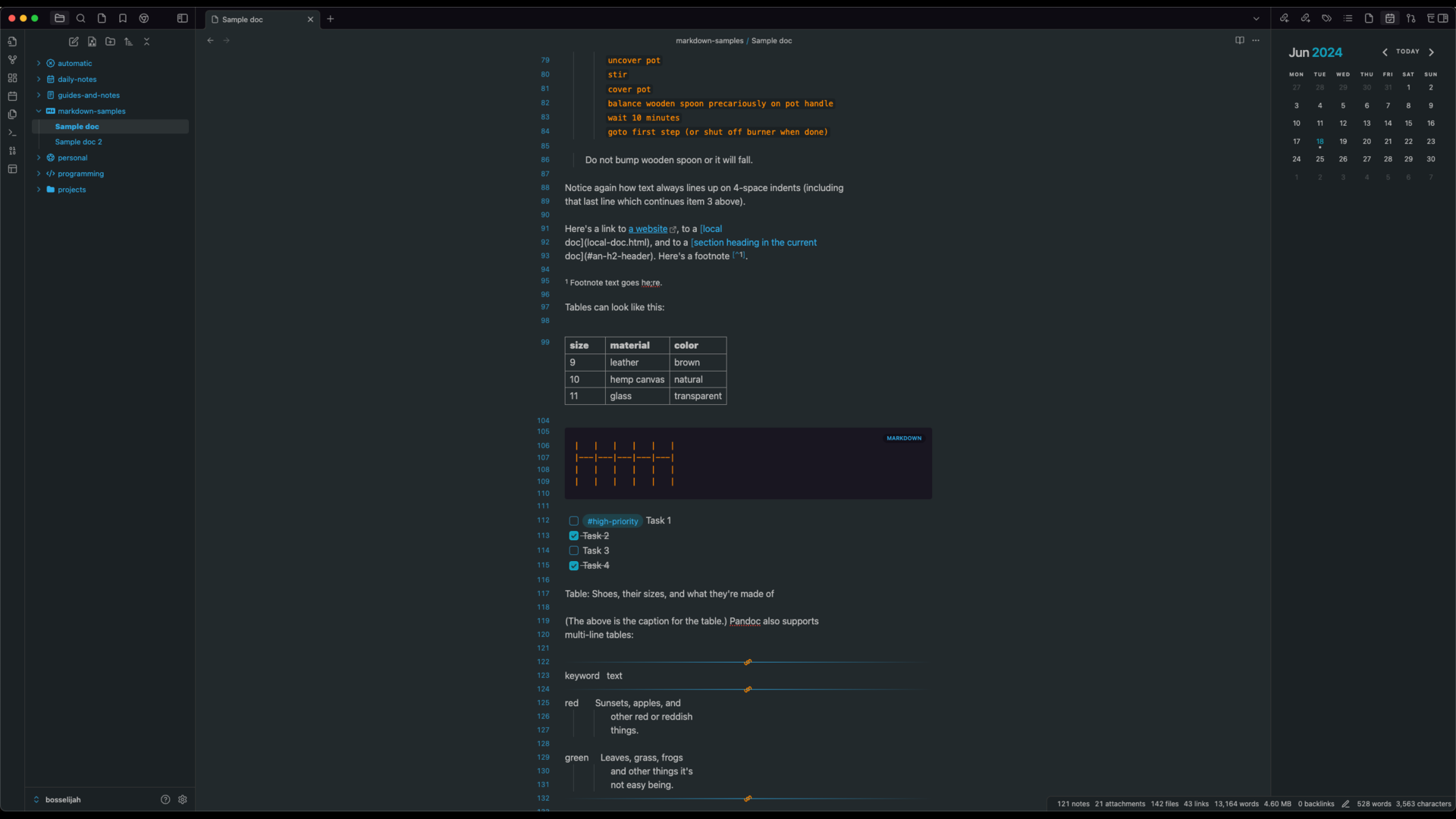Navigate back with the left arrow

(210, 40)
